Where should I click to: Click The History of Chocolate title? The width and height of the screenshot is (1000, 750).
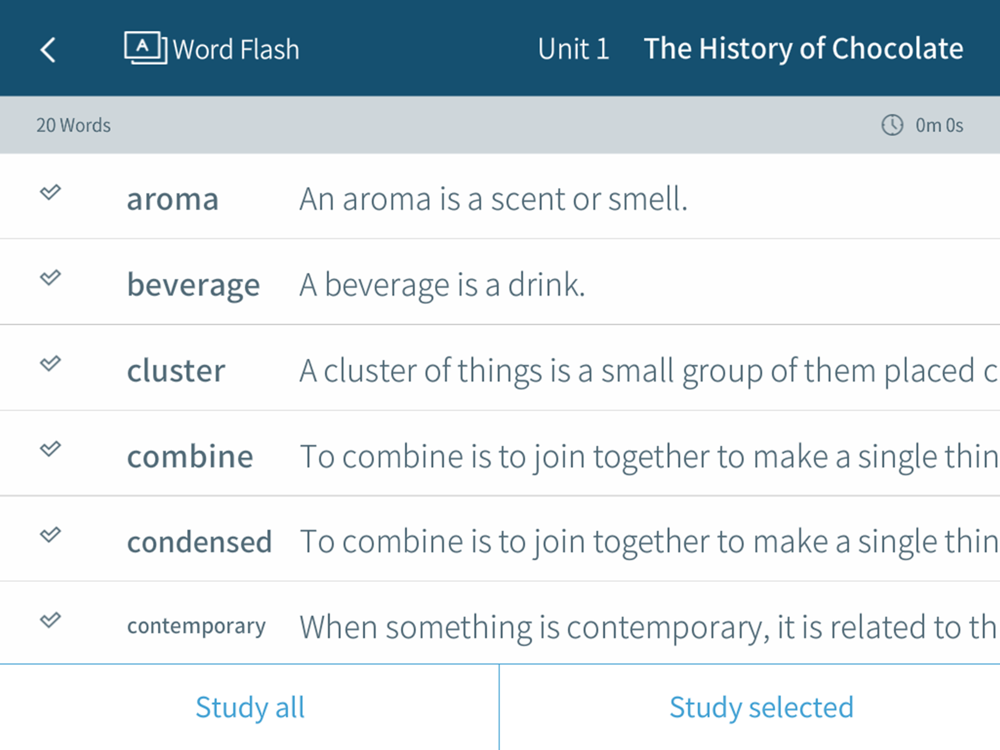click(x=804, y=49)
